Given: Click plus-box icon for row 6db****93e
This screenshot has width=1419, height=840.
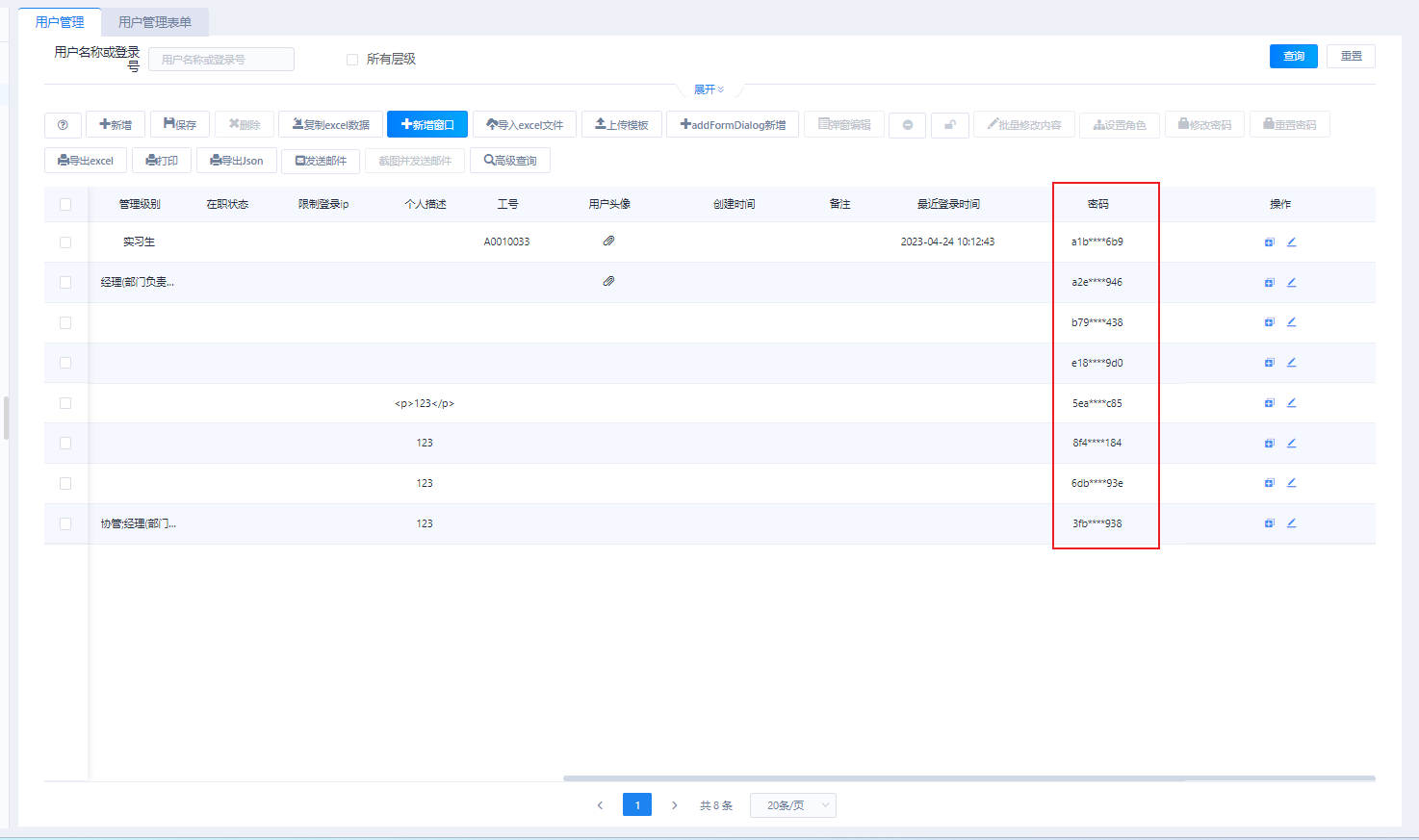Looking at the screenshot, I should pos(1270,483).
